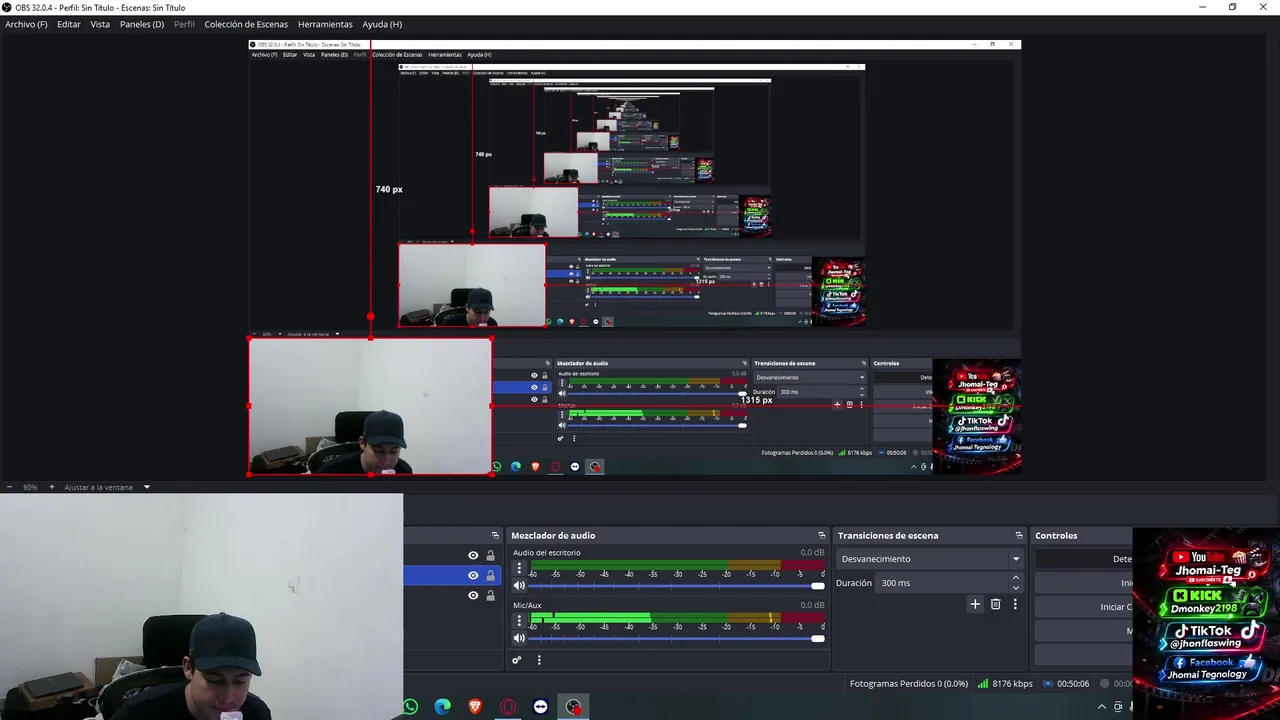
Task: Open WhatsApp from the taskbar
Action: point(410,707)
